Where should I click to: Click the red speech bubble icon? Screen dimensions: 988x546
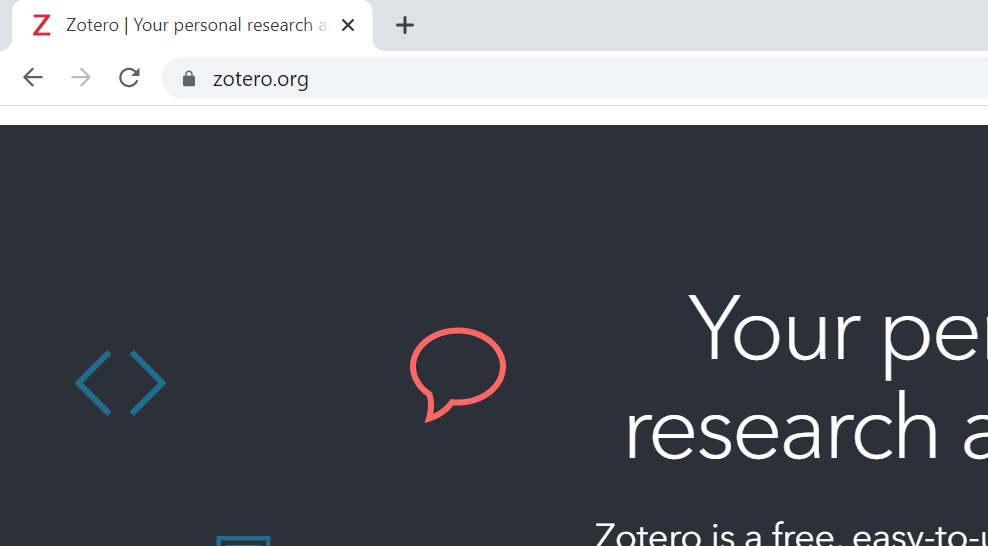tap(457, 372)
